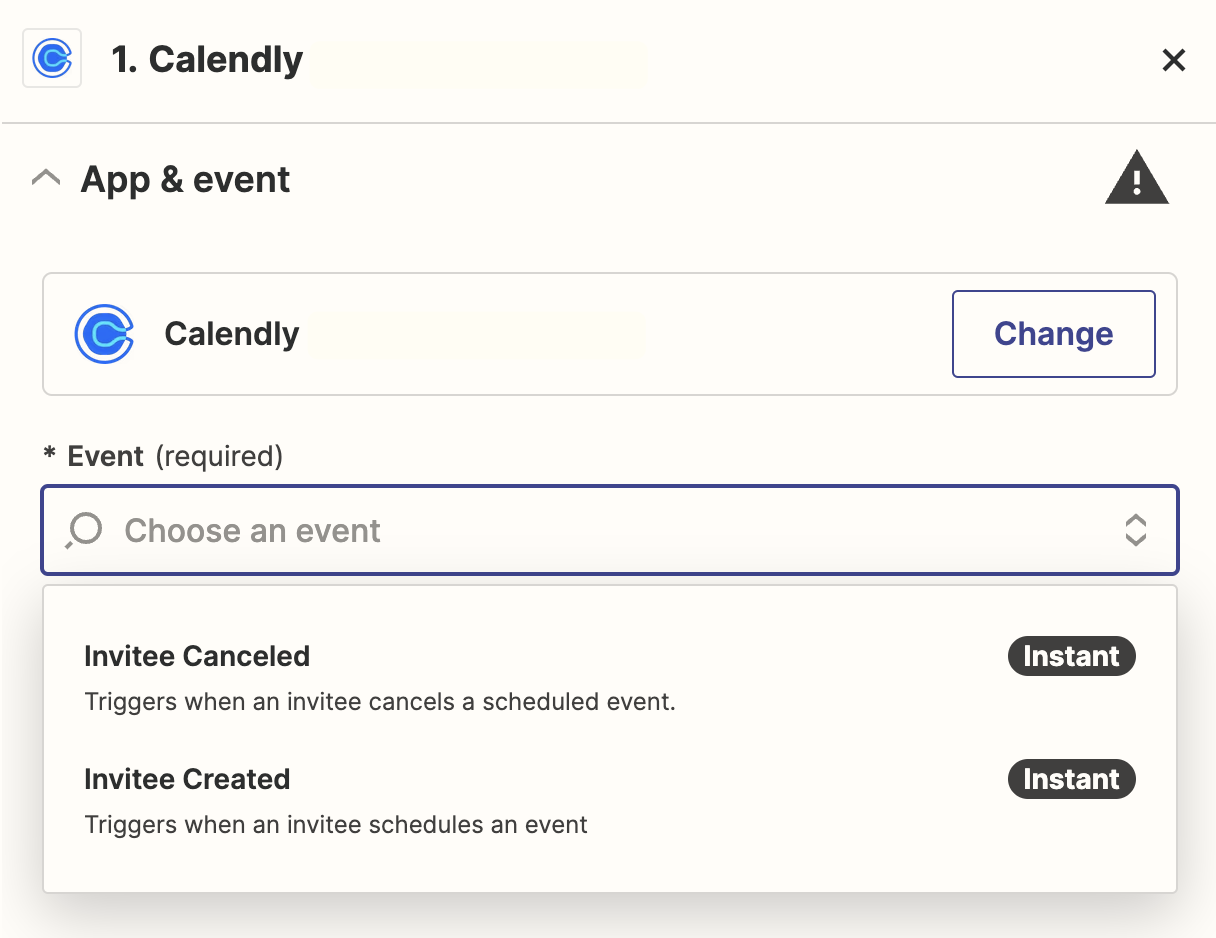Screen dimensions: 1216x938
Task: Click the Instant badge beside Invitee Created
Action: pyautogui.click(x=1071, y=780)
